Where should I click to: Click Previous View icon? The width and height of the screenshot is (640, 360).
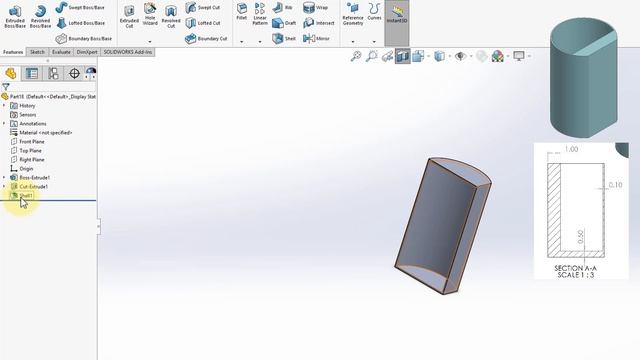pos(387,56)
